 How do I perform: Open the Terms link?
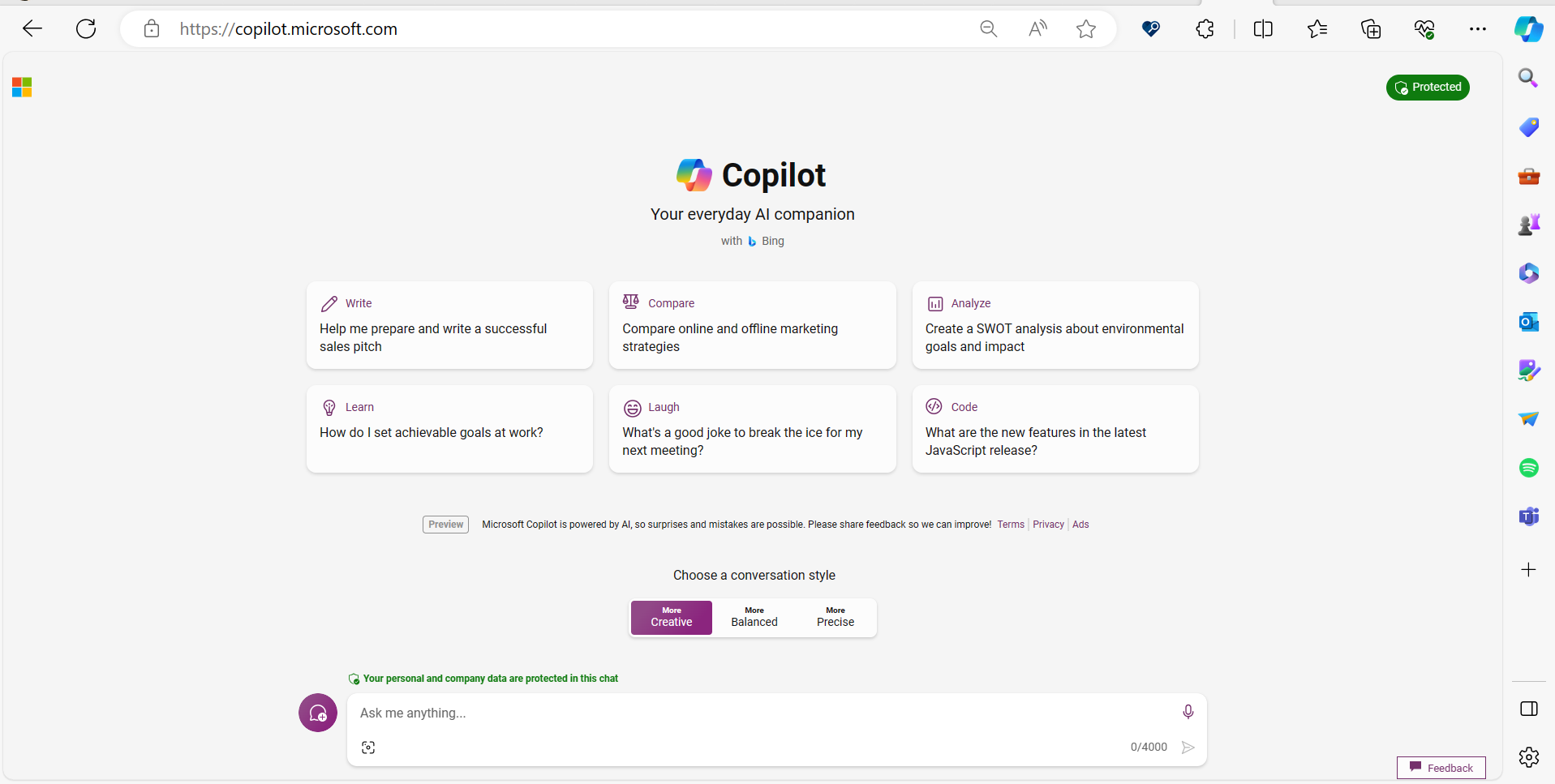1010,525
